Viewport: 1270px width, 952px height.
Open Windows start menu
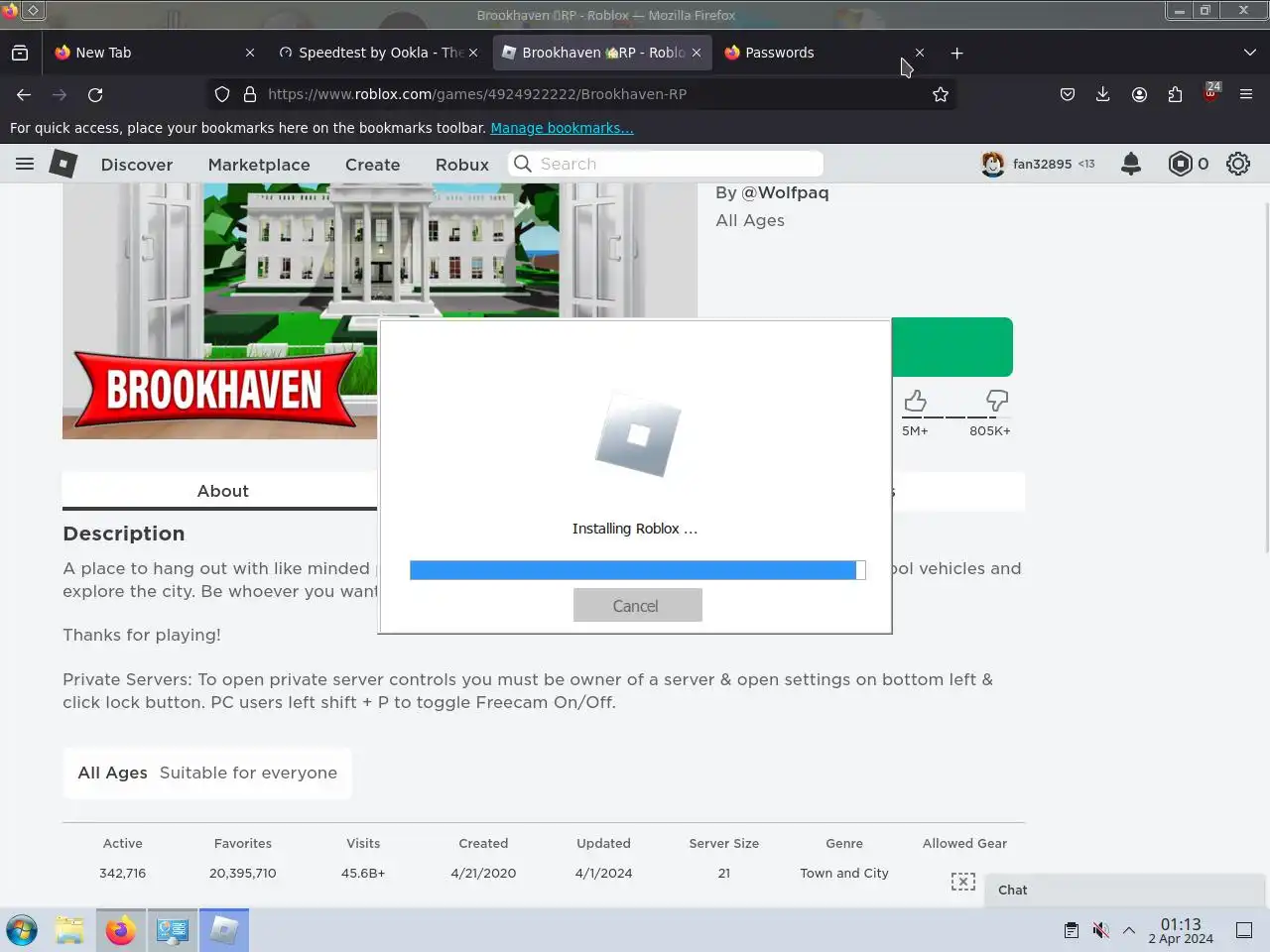[x=22, y=930]
